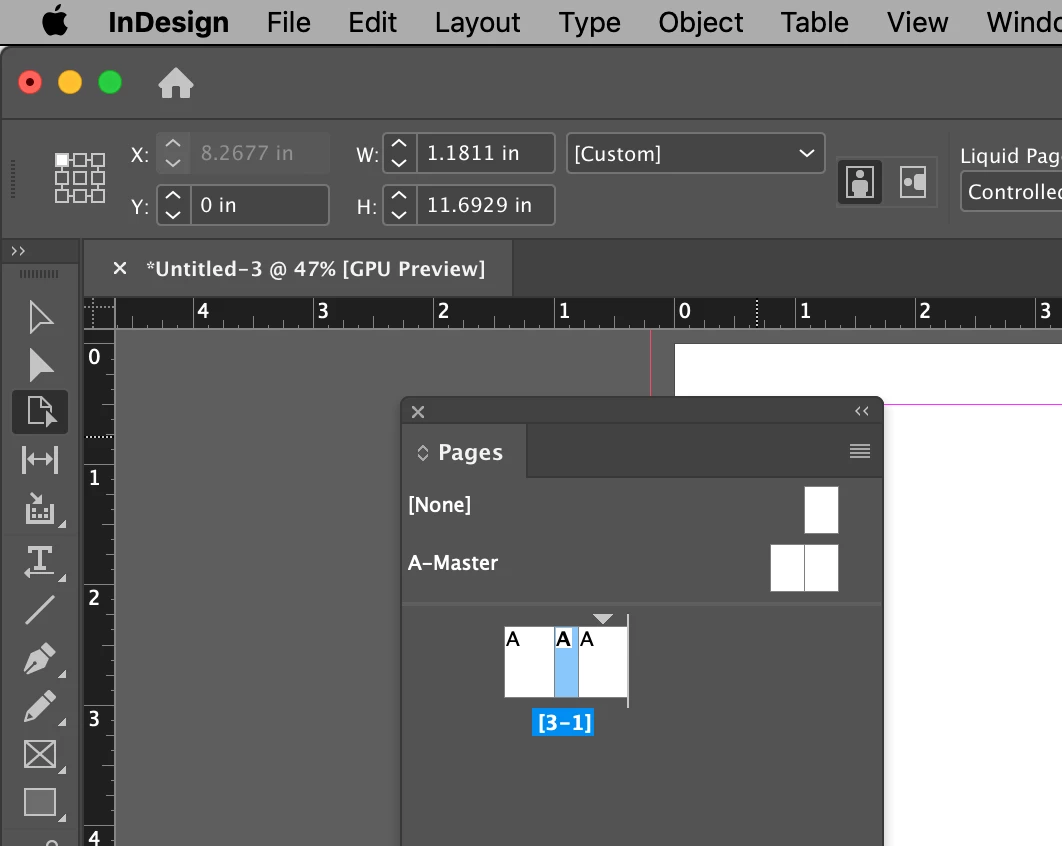Click the H height field

point(486,205)
